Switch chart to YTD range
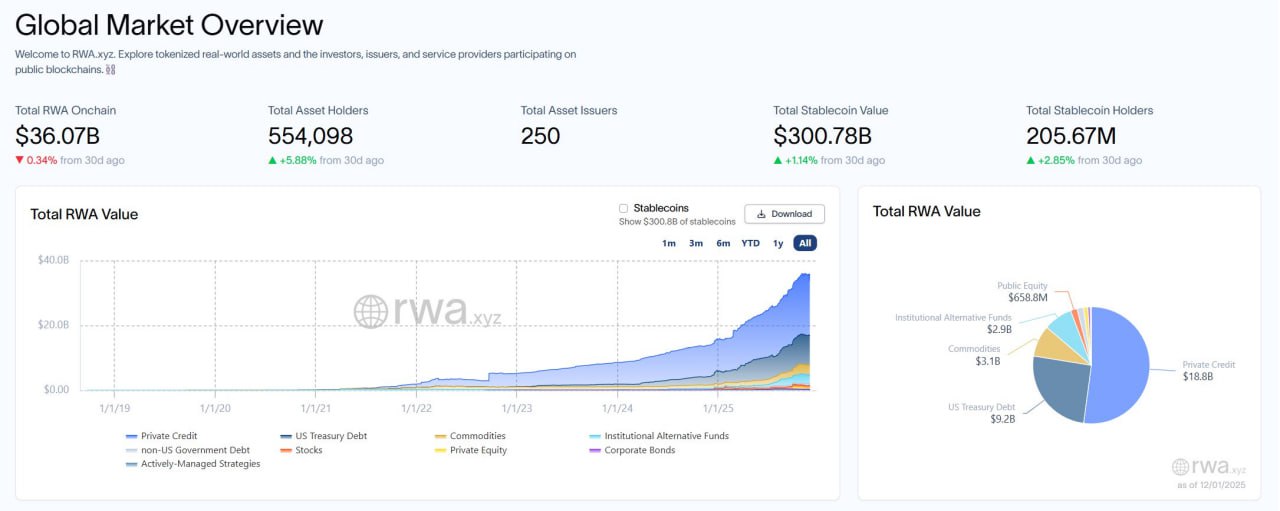 point(750,243)
